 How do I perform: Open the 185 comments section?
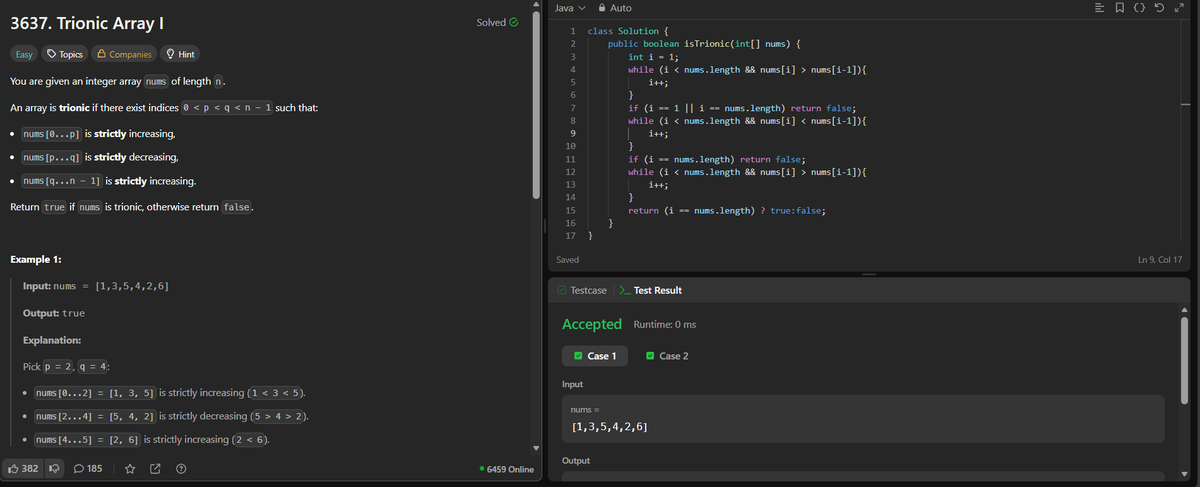pyautogui.click(x=89, y=468)
